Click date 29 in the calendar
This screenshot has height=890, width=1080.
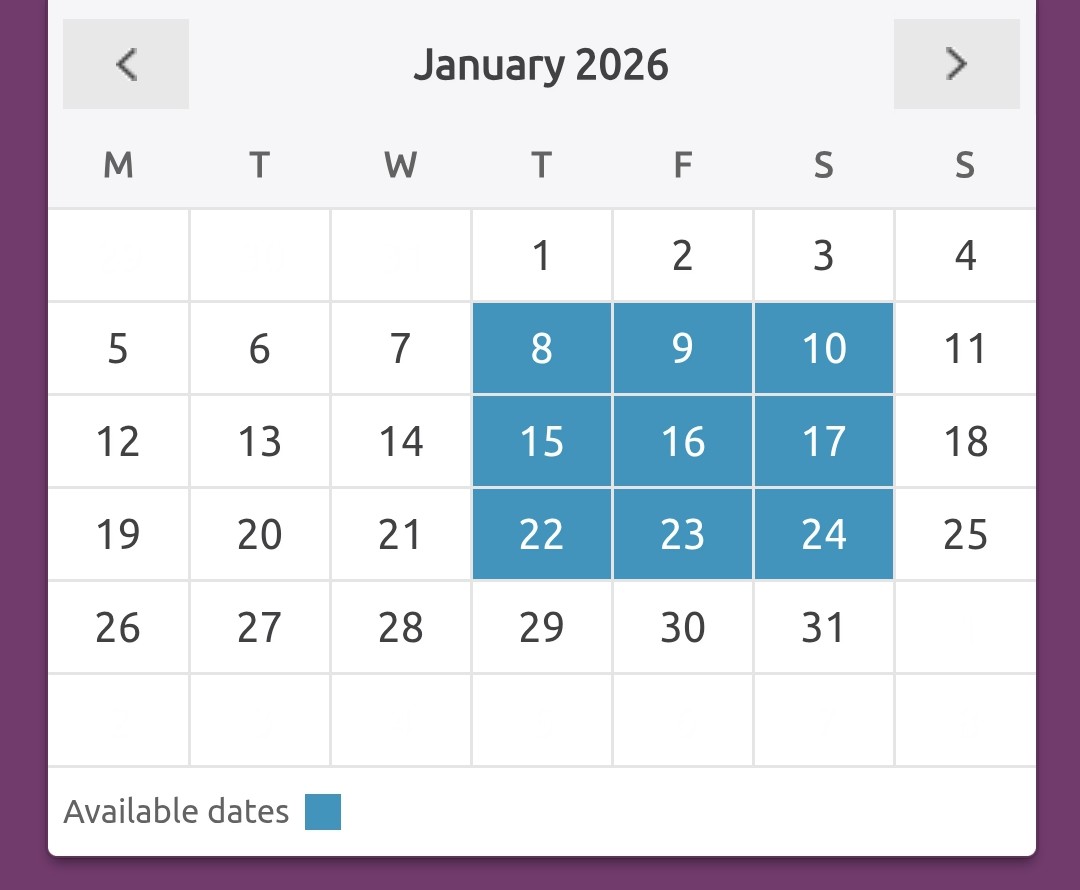[542, 628]
